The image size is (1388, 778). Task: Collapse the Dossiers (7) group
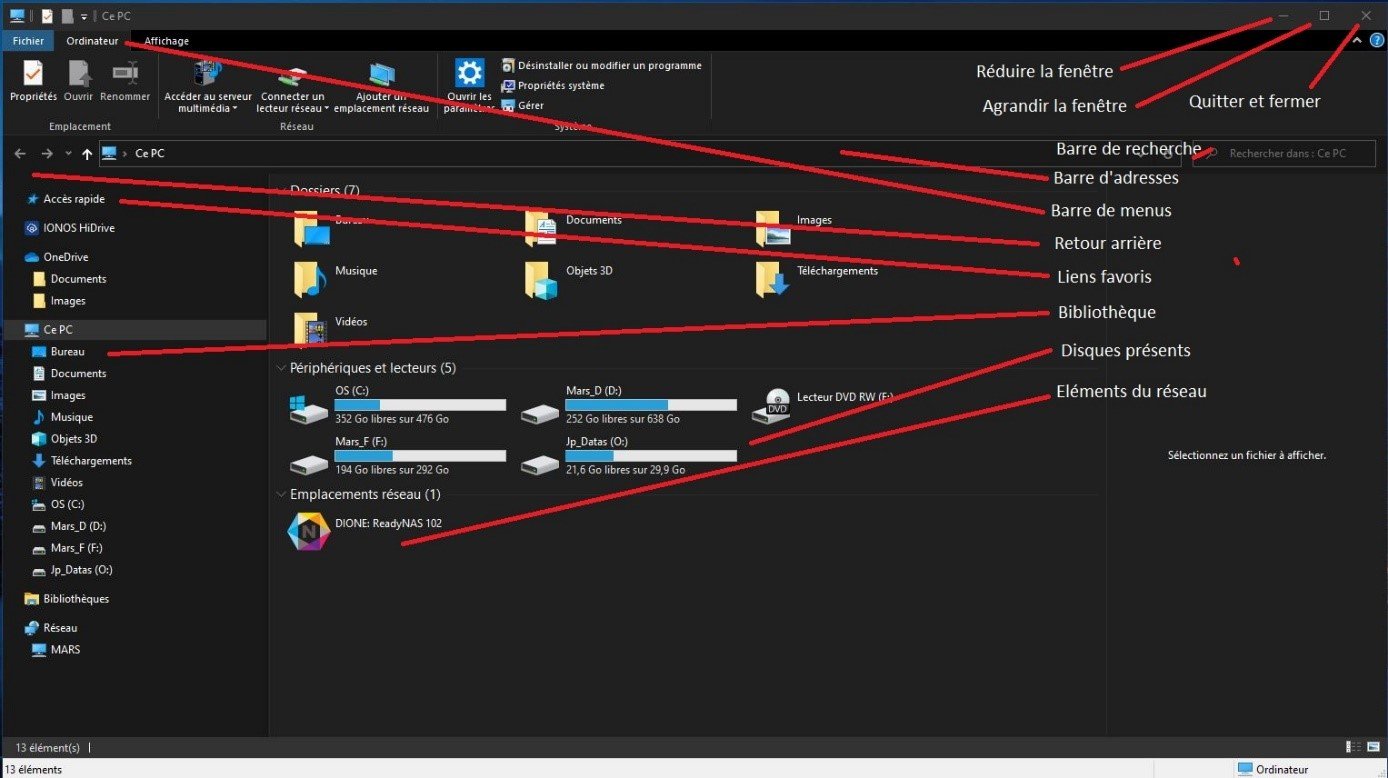[281, 190]
